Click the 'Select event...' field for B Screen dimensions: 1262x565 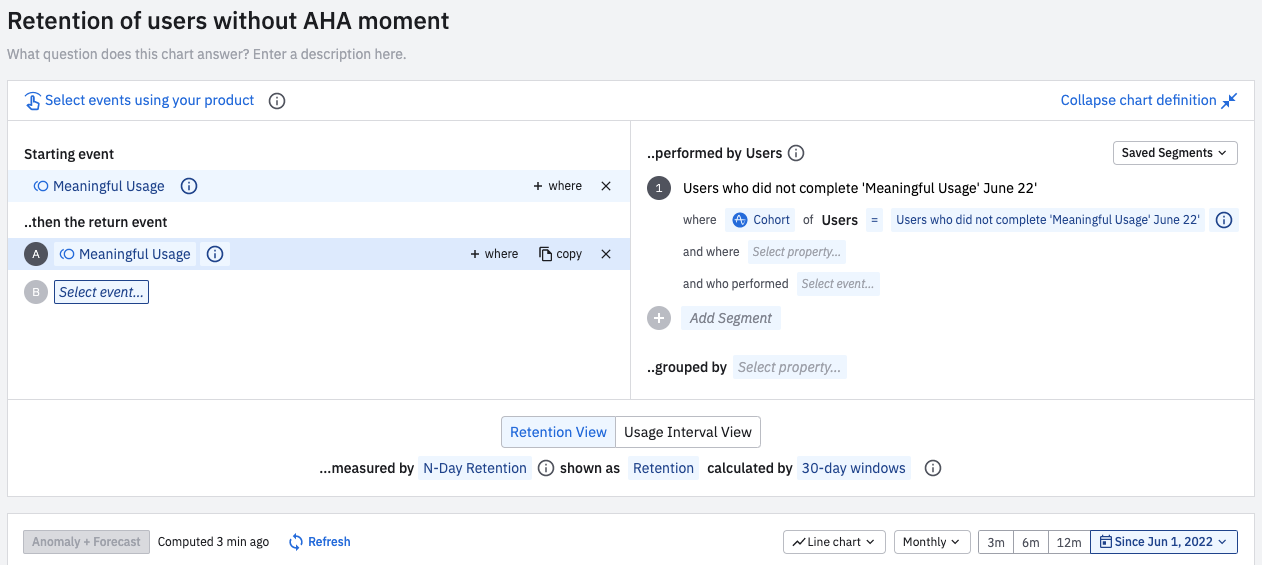point(101,292)
